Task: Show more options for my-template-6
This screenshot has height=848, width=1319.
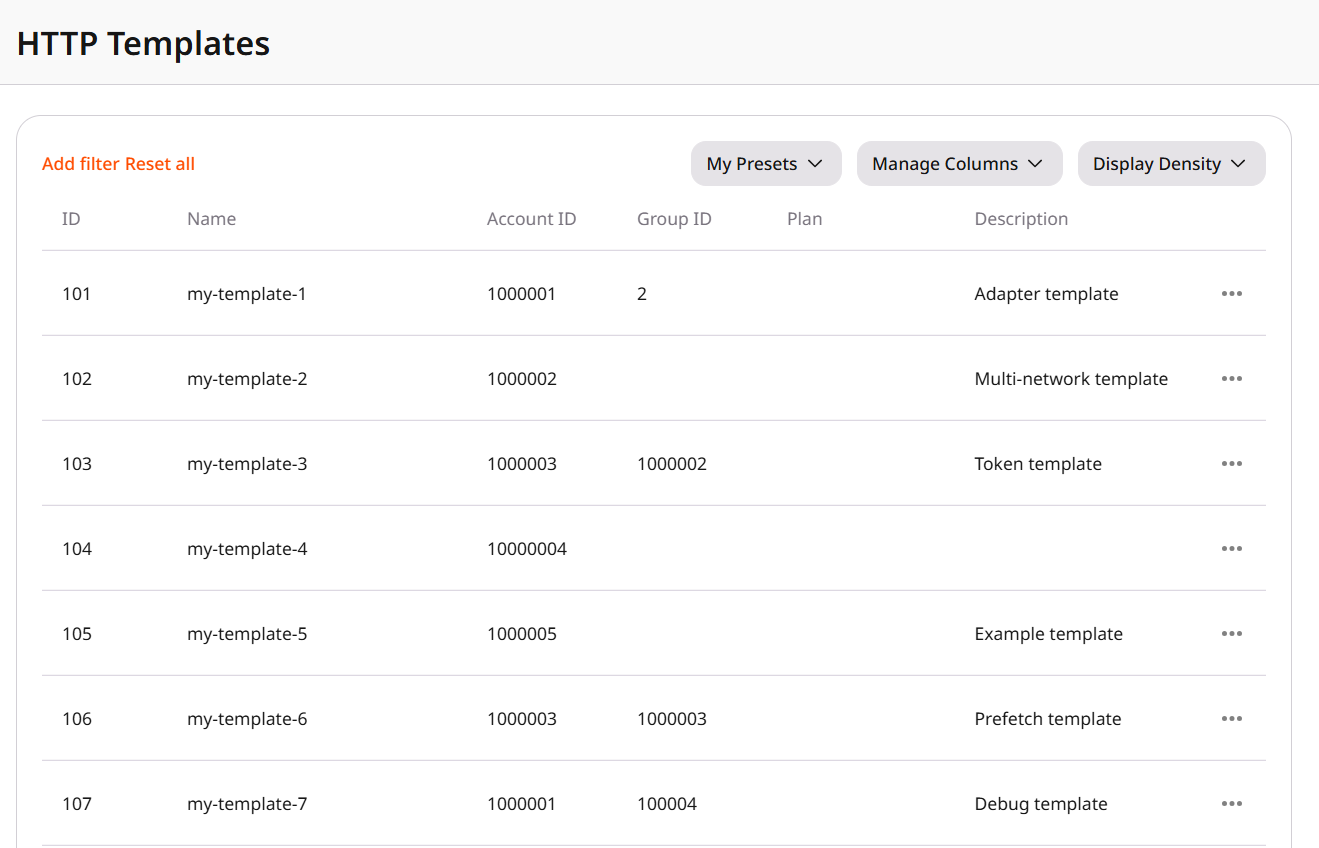Action: (1232, 718)
